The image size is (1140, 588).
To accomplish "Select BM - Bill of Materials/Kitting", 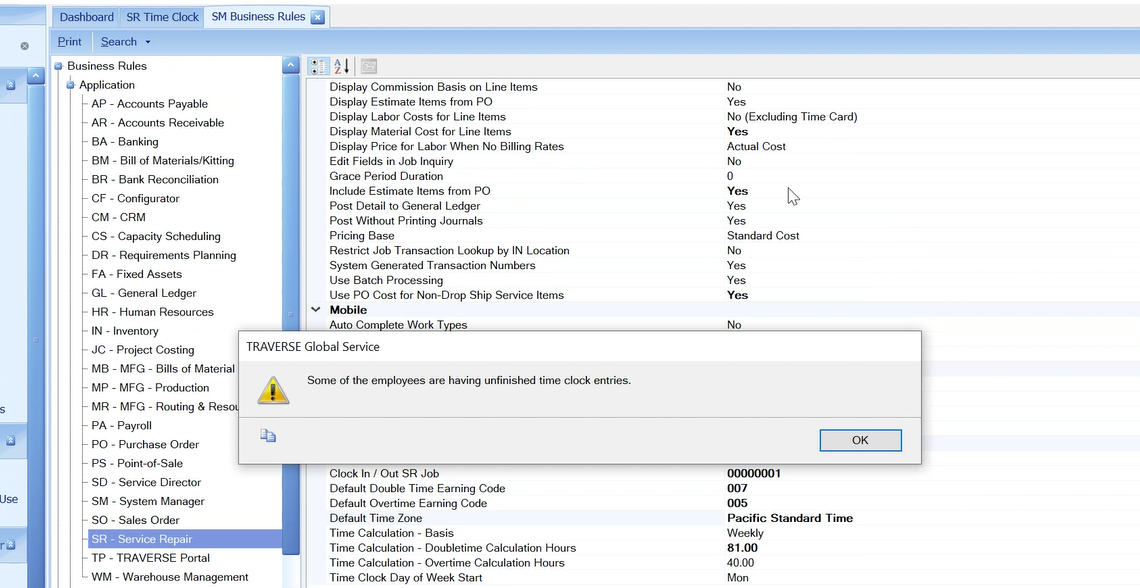I will (x=162, y=161).
